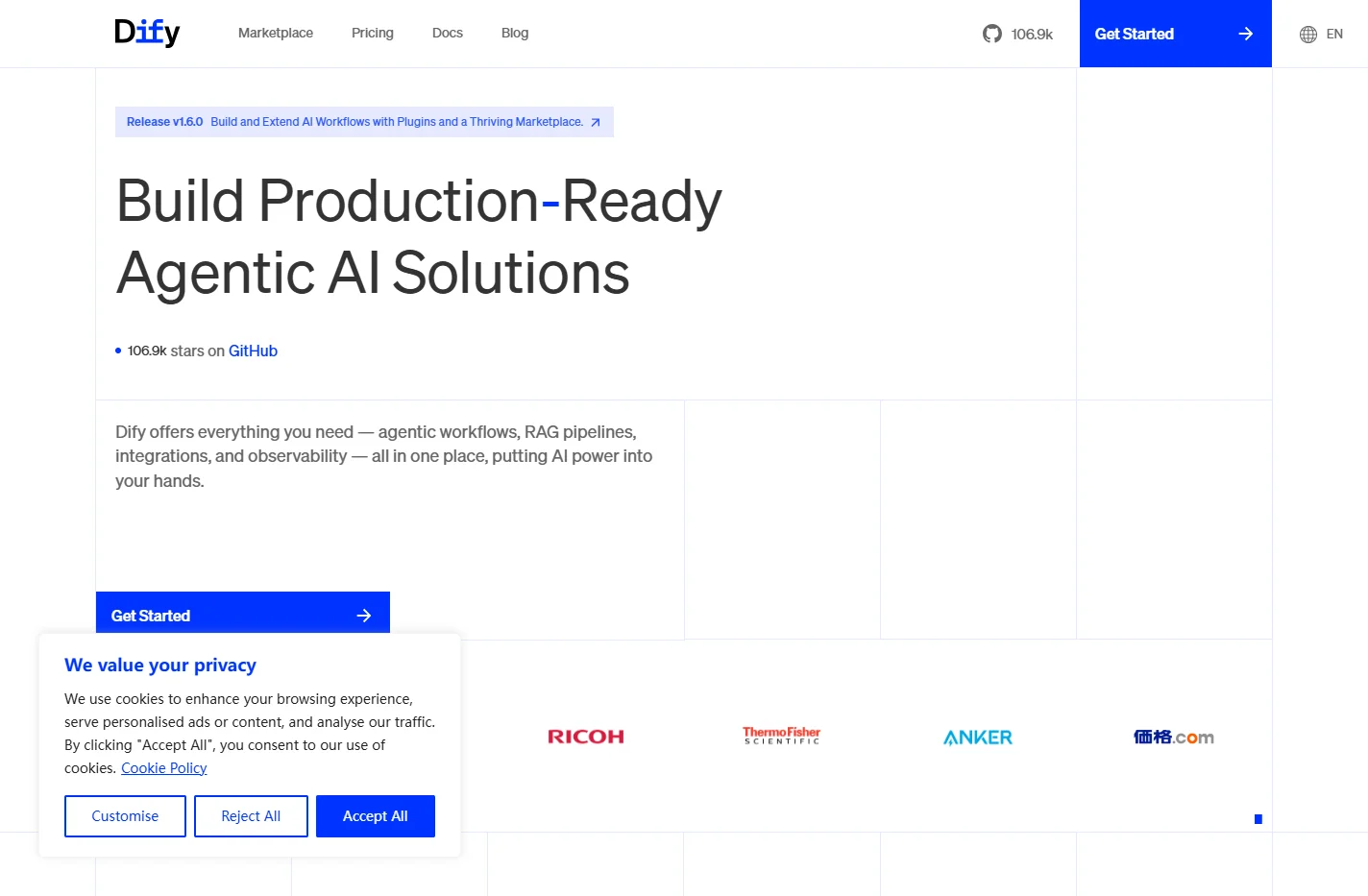Click arrow icon in hero Get Started button
The width and height of the screenshot is (1368, 896).
click(364, 616)
